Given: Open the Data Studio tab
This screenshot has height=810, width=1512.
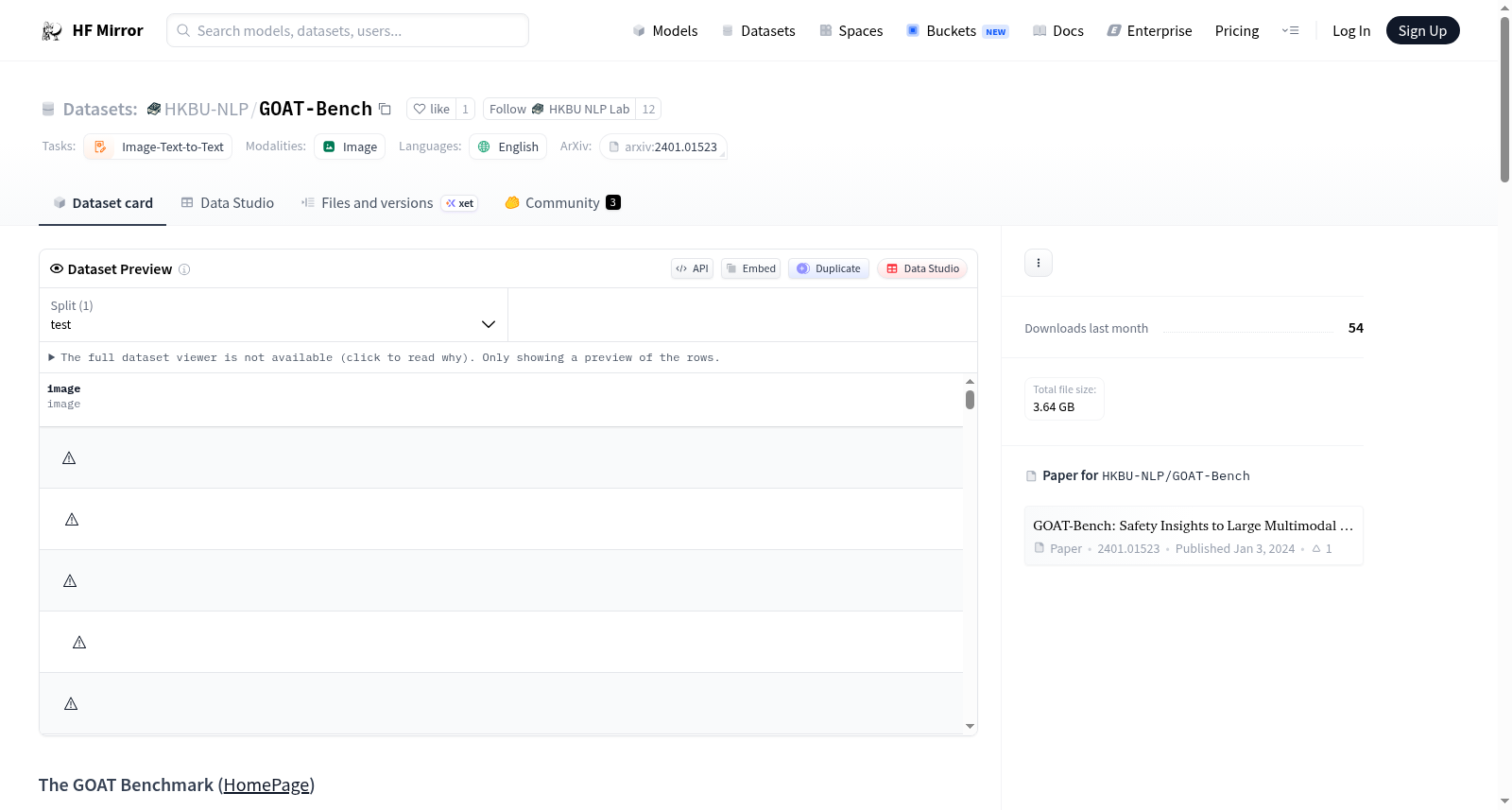Looking at the screenshot, I should [228, 203].
